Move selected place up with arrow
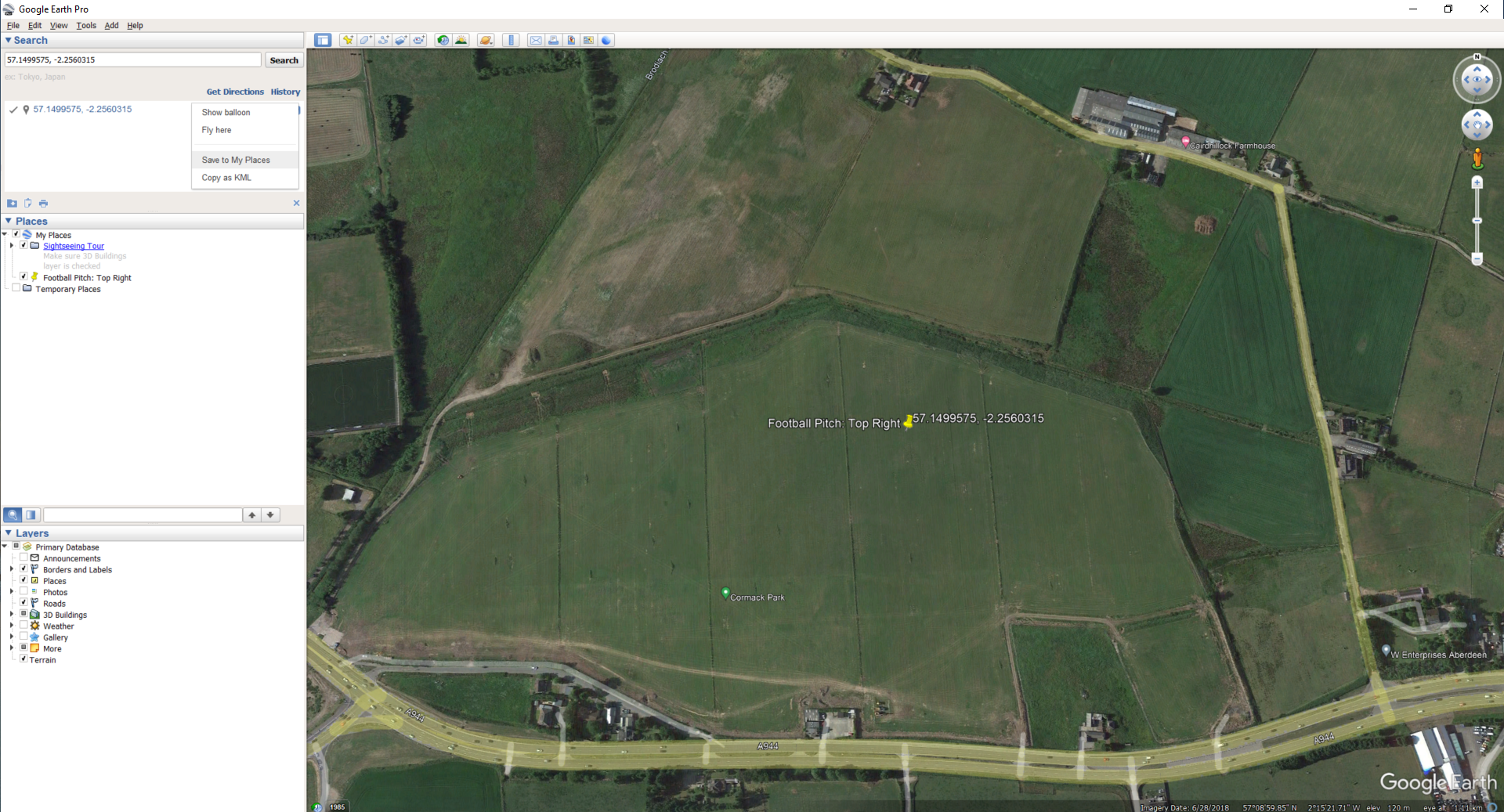The width and height of the screenshot is (1504, 812). [252, 514]
